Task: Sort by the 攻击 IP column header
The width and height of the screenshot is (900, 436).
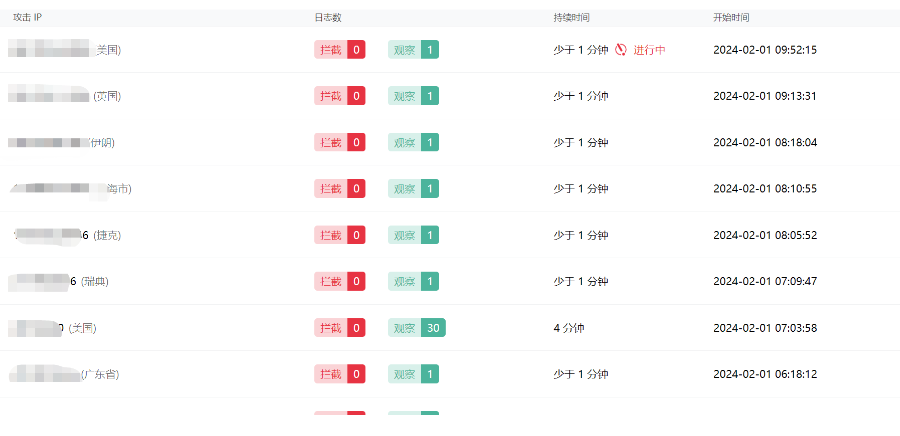Action: coord(27,18)
